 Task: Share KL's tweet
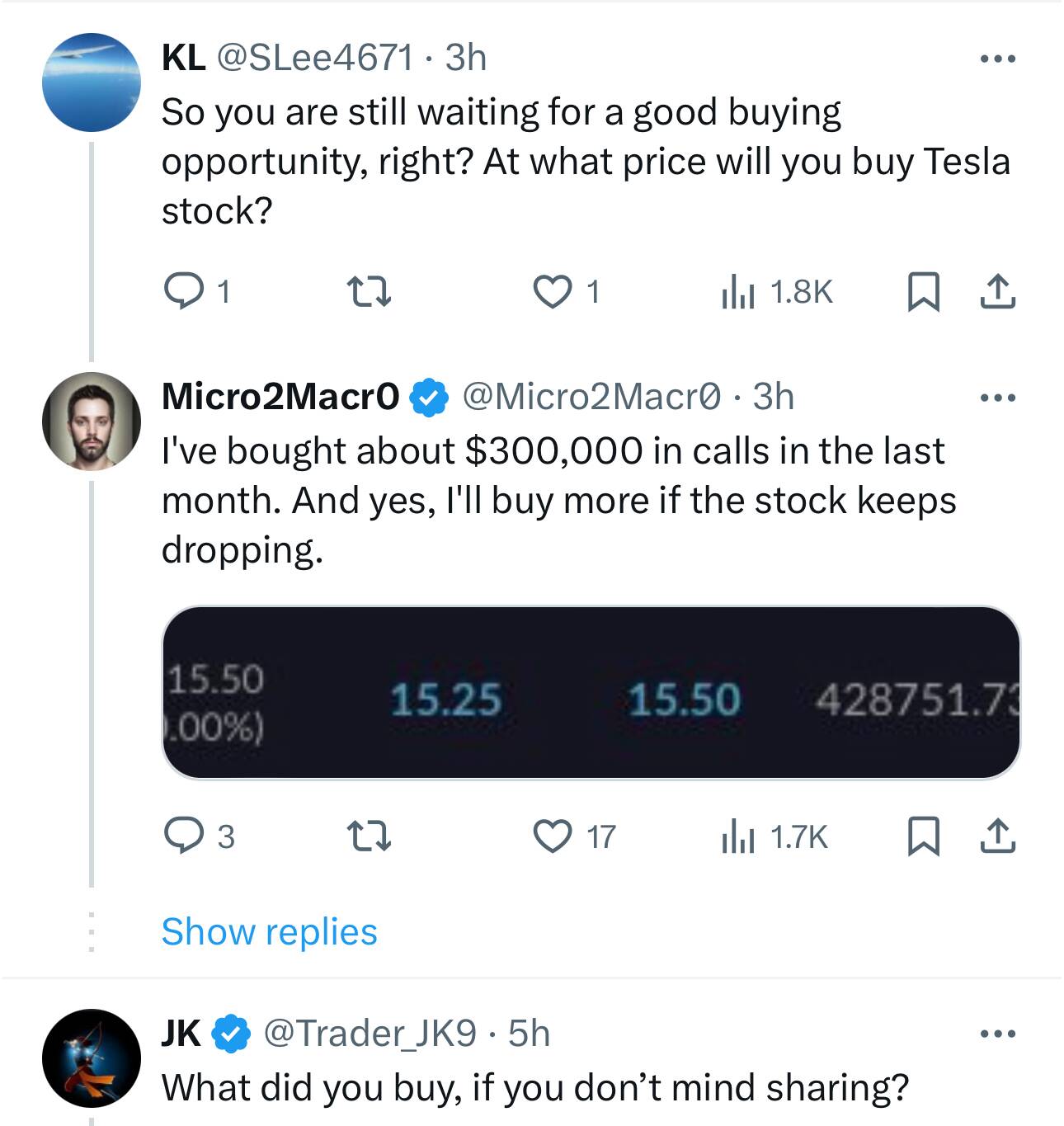coord(997,292)
